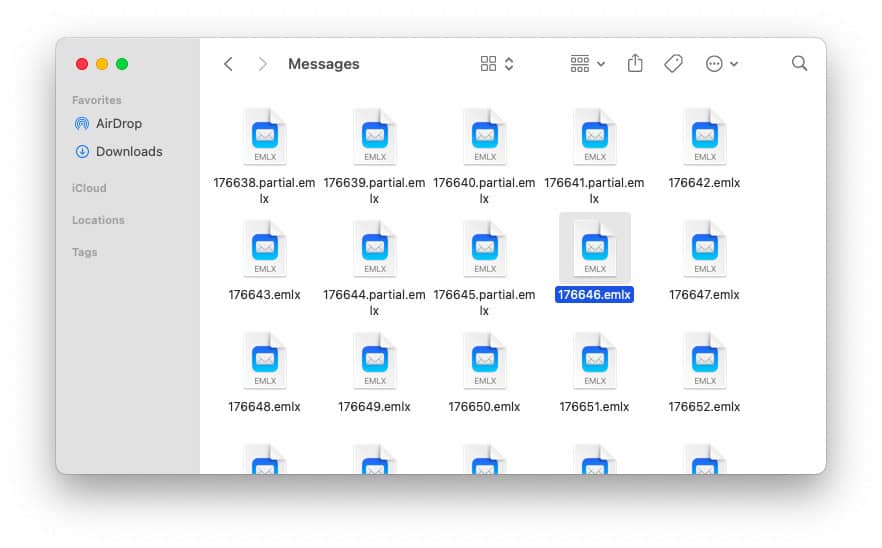The height and width of the screenshot is (548, 882).
Task: Click the 176642.emlx filename label
Action: point(704,183)
